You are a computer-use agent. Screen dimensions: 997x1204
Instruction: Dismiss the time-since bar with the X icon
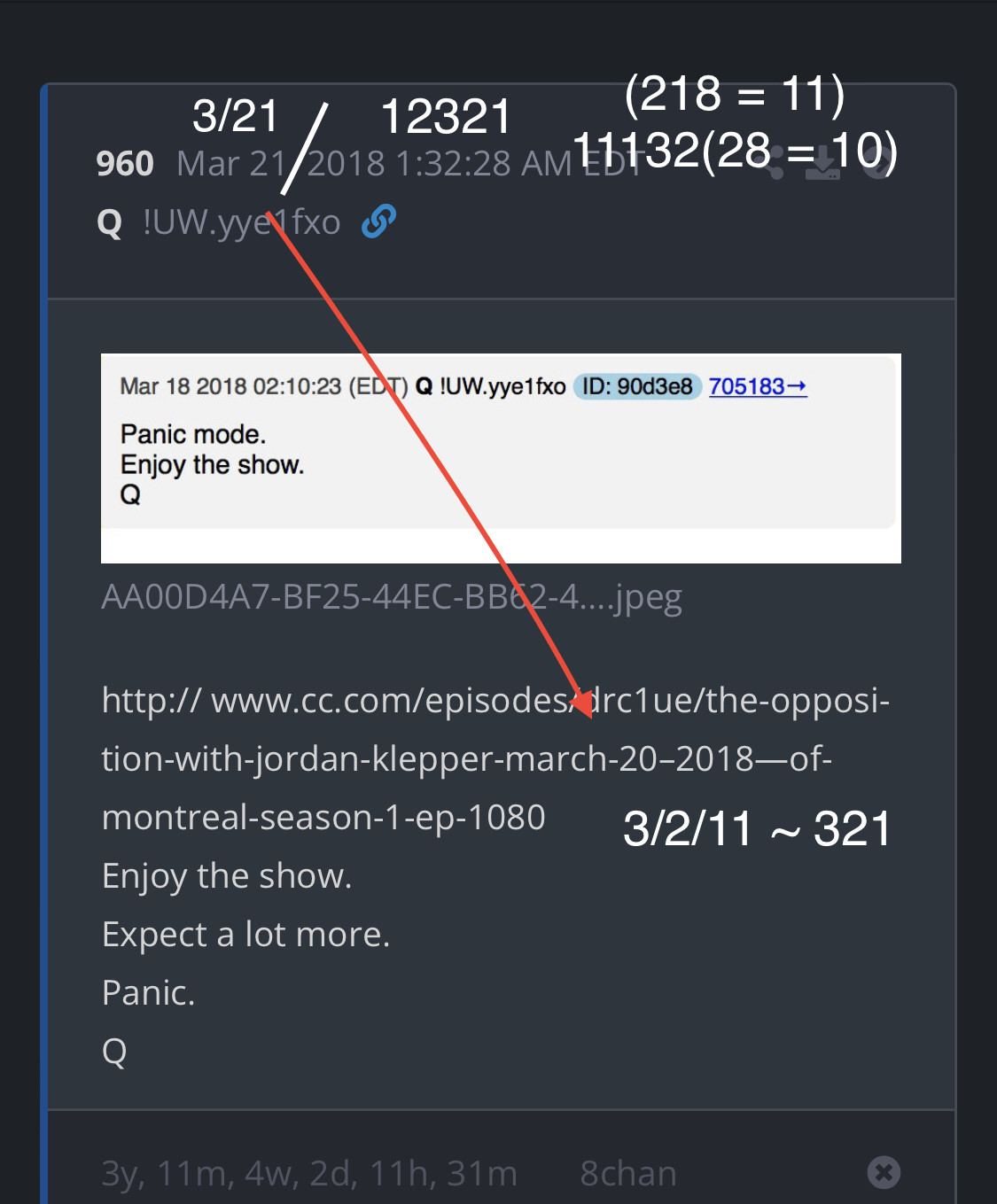click(x=884, y=1172)
